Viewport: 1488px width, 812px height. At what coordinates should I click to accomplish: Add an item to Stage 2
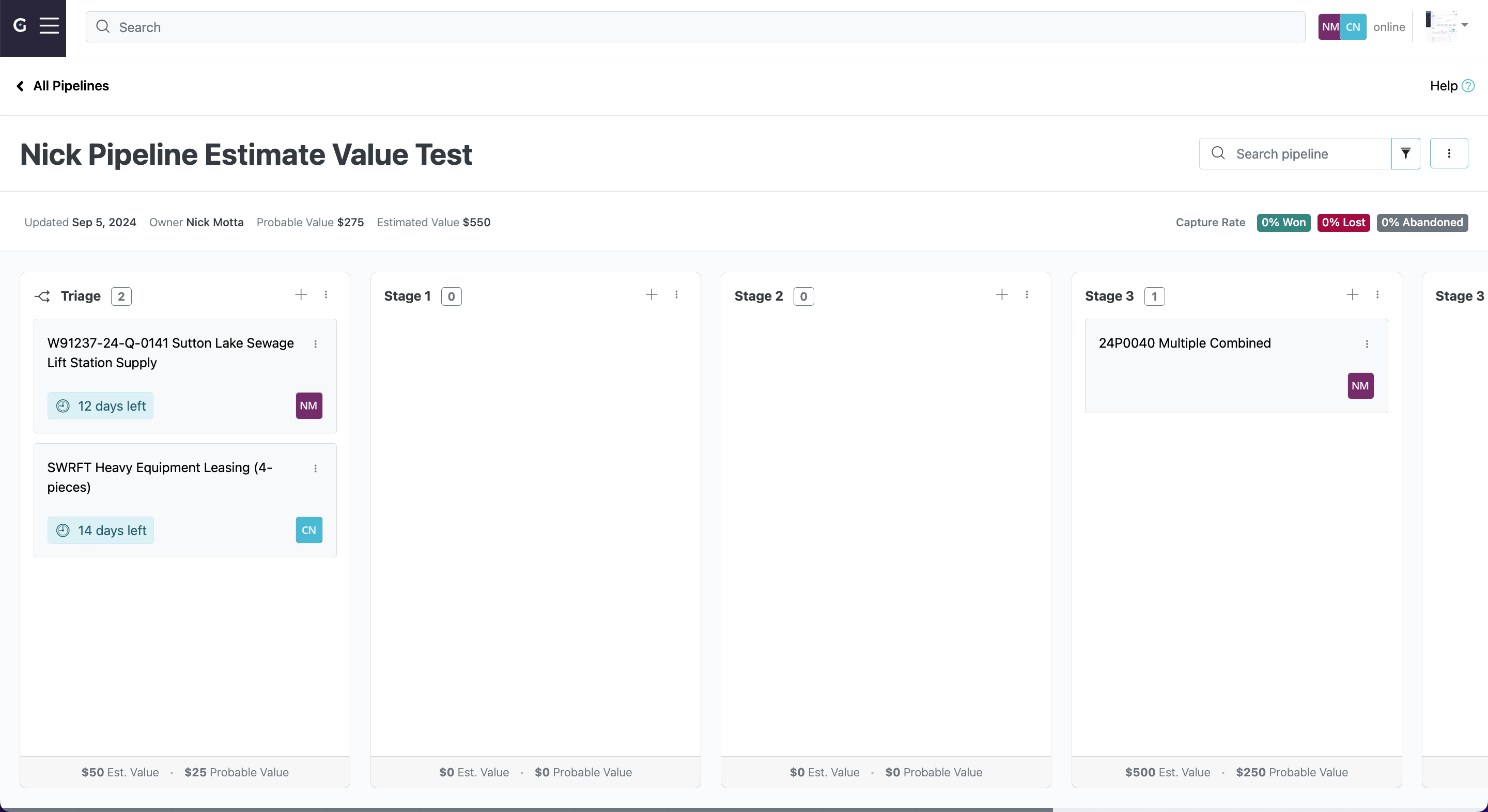[1002, 294]
